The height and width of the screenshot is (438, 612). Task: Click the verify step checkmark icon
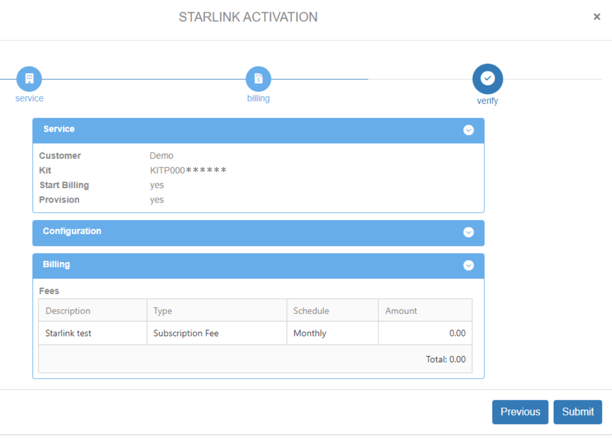click(x=487, y=78)
